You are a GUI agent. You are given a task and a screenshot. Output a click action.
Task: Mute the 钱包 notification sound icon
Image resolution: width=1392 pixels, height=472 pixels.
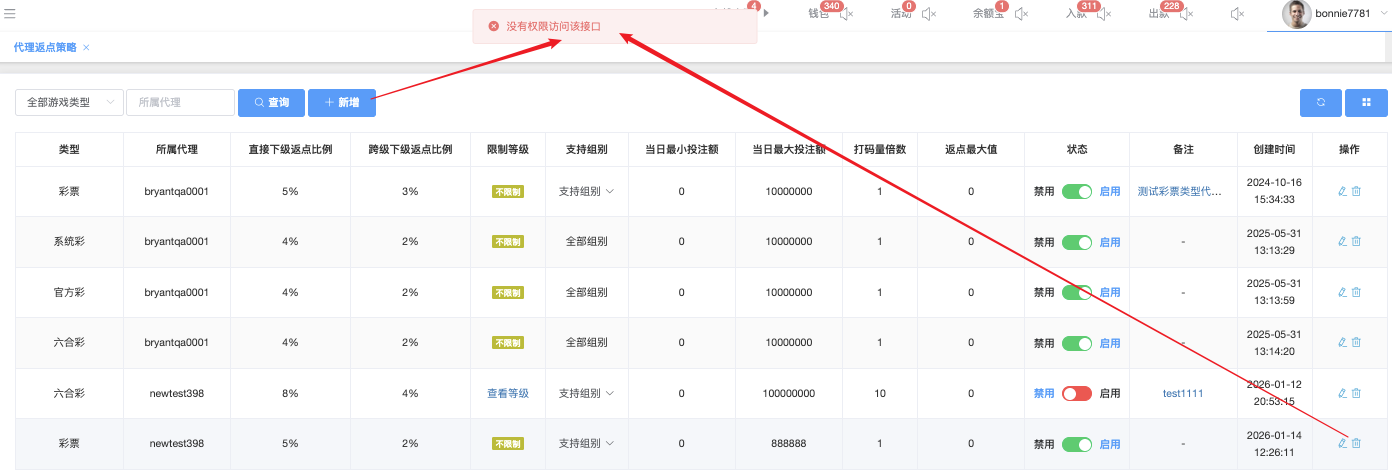pyautogui.click(x=846, y=14)
